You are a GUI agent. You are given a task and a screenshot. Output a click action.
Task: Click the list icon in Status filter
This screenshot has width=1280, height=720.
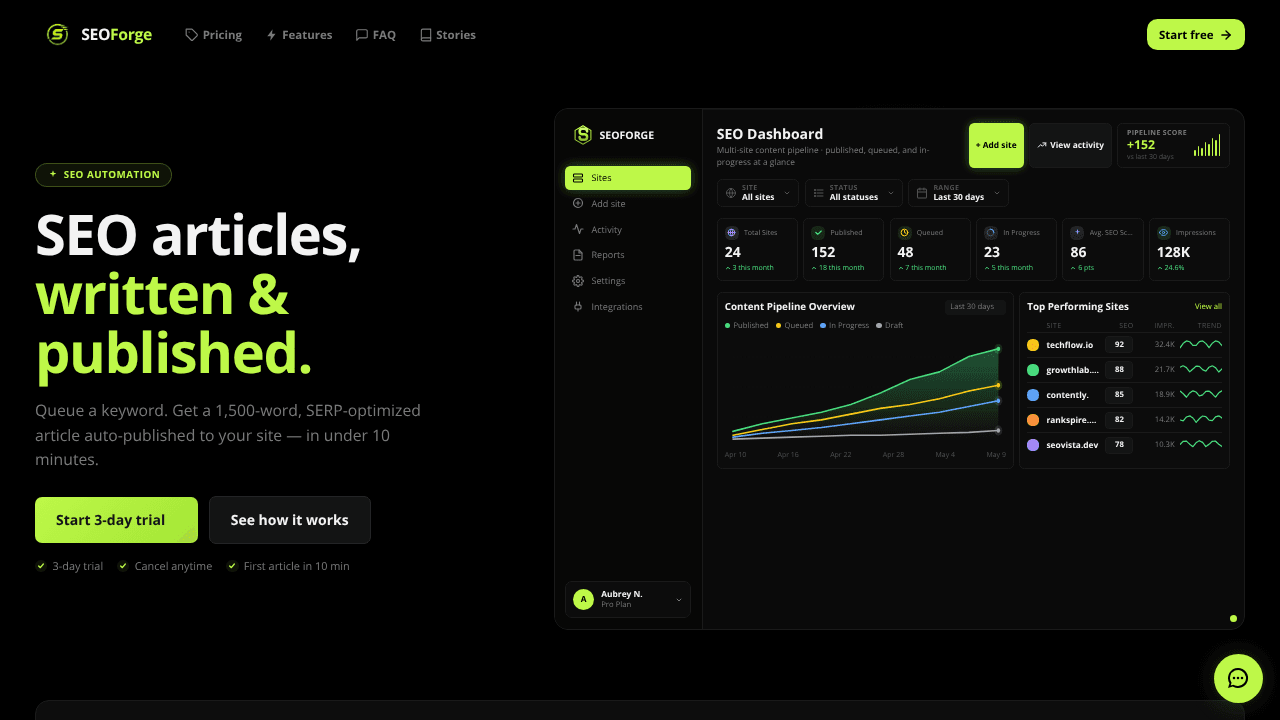click(818, 193)
